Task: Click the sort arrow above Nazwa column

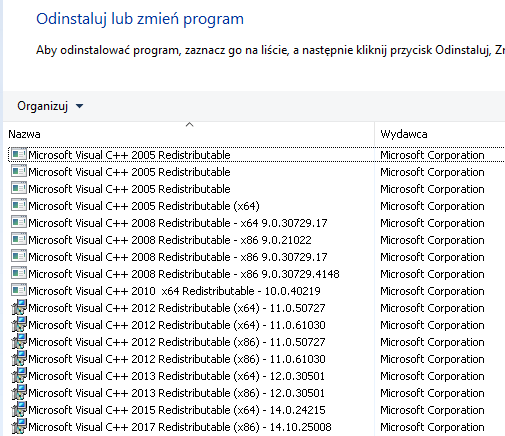Action: [x=189, y=125]
